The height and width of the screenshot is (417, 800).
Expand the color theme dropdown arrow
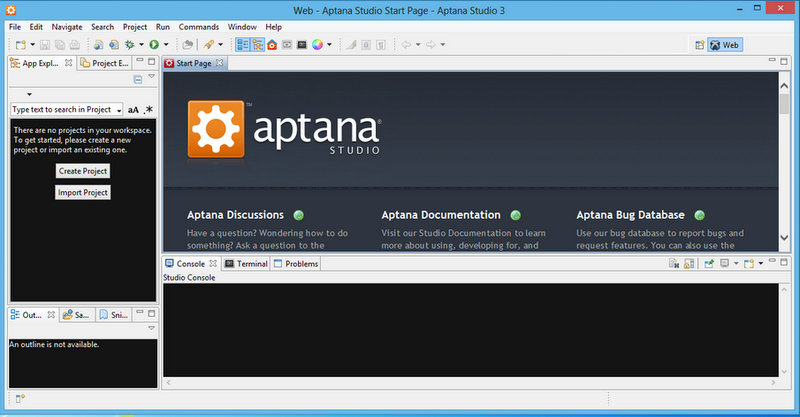[x=329, y=45]
